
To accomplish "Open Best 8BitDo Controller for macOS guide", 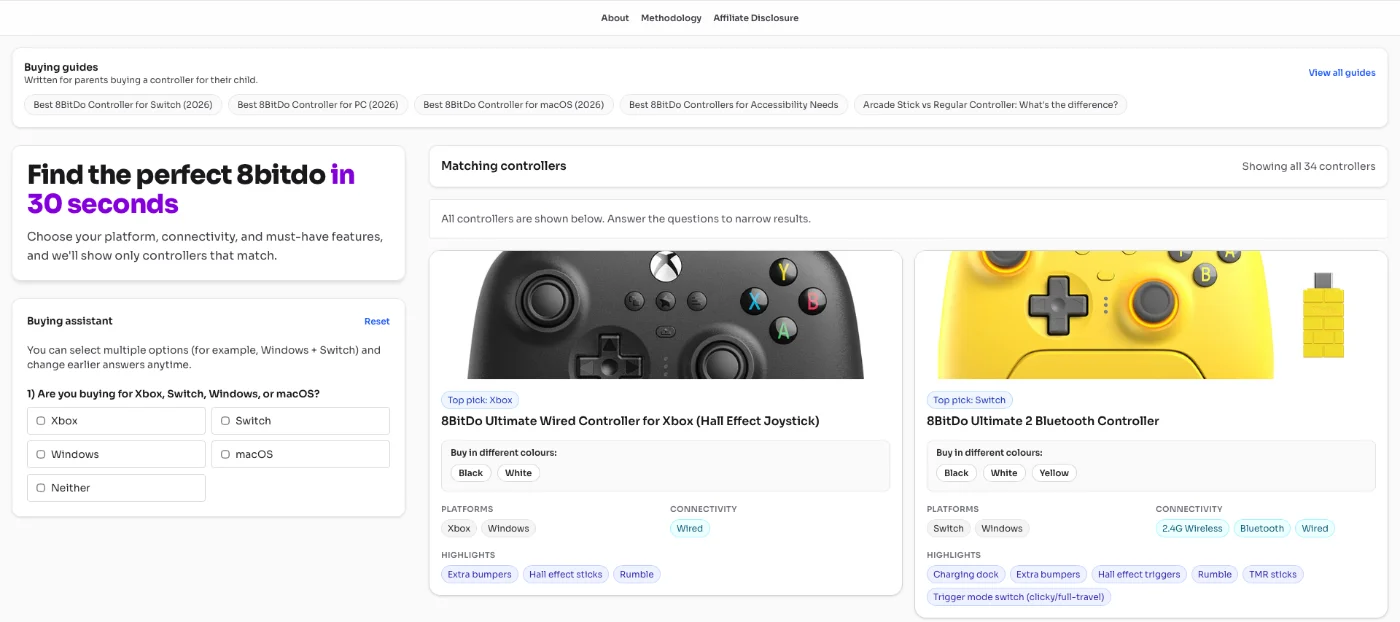I will 514,105.
